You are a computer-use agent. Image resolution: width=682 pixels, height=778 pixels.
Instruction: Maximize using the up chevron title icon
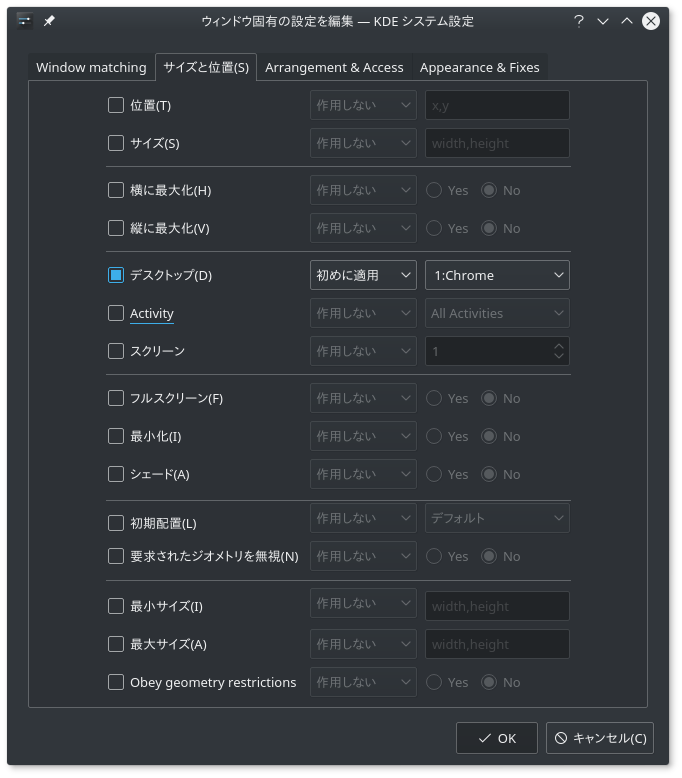[x=627, y=21]
